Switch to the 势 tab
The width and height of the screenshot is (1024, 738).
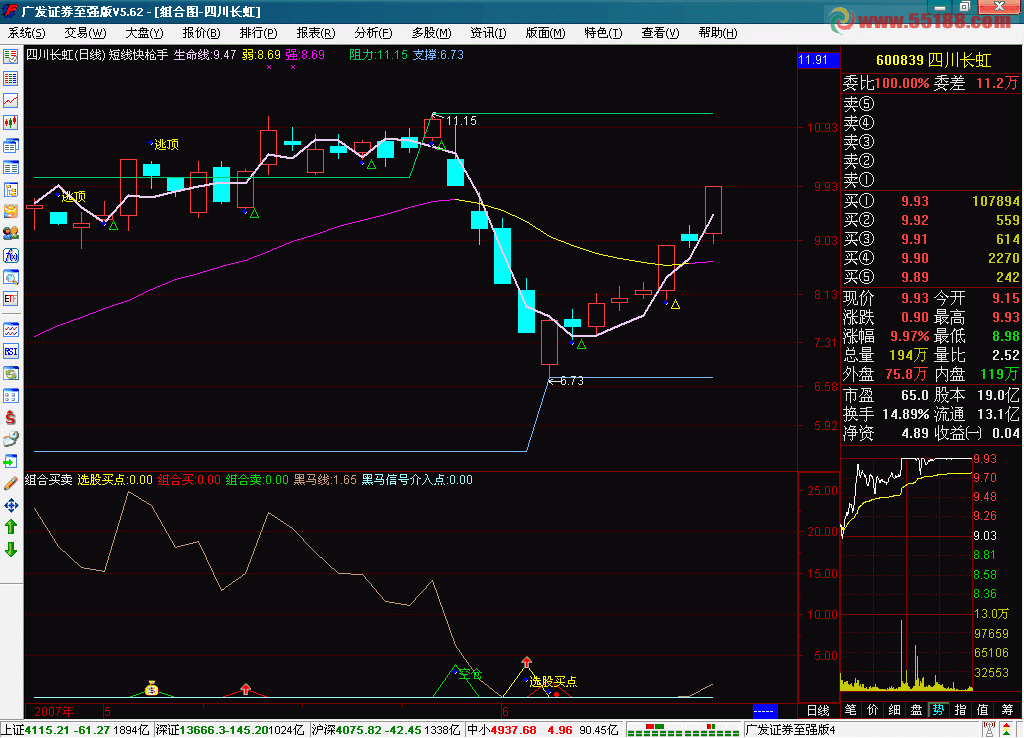pyautogui.click(x=938, y=711)
